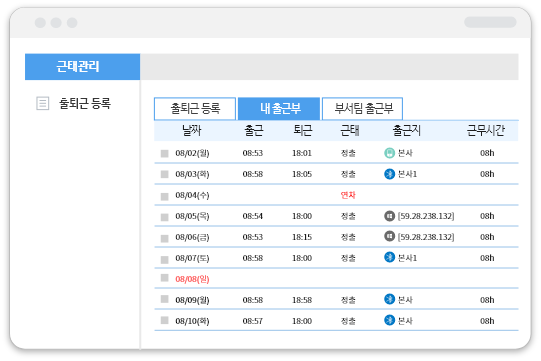Click the gray IP icon in 08/05 row
Image resolution: width=541 pixels, height=361 pixels.
pyautogui.click(x=390, y=216)
